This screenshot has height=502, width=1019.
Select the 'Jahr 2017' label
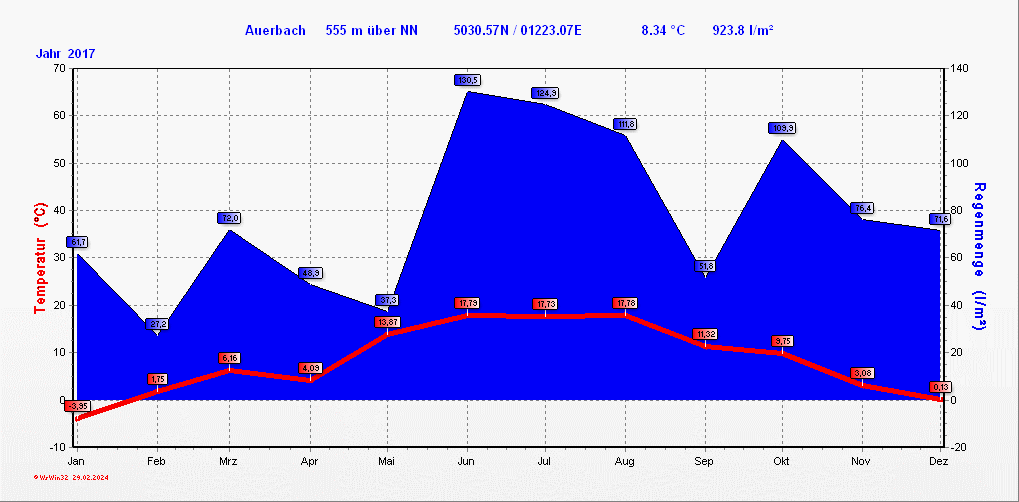click(66, 53)
